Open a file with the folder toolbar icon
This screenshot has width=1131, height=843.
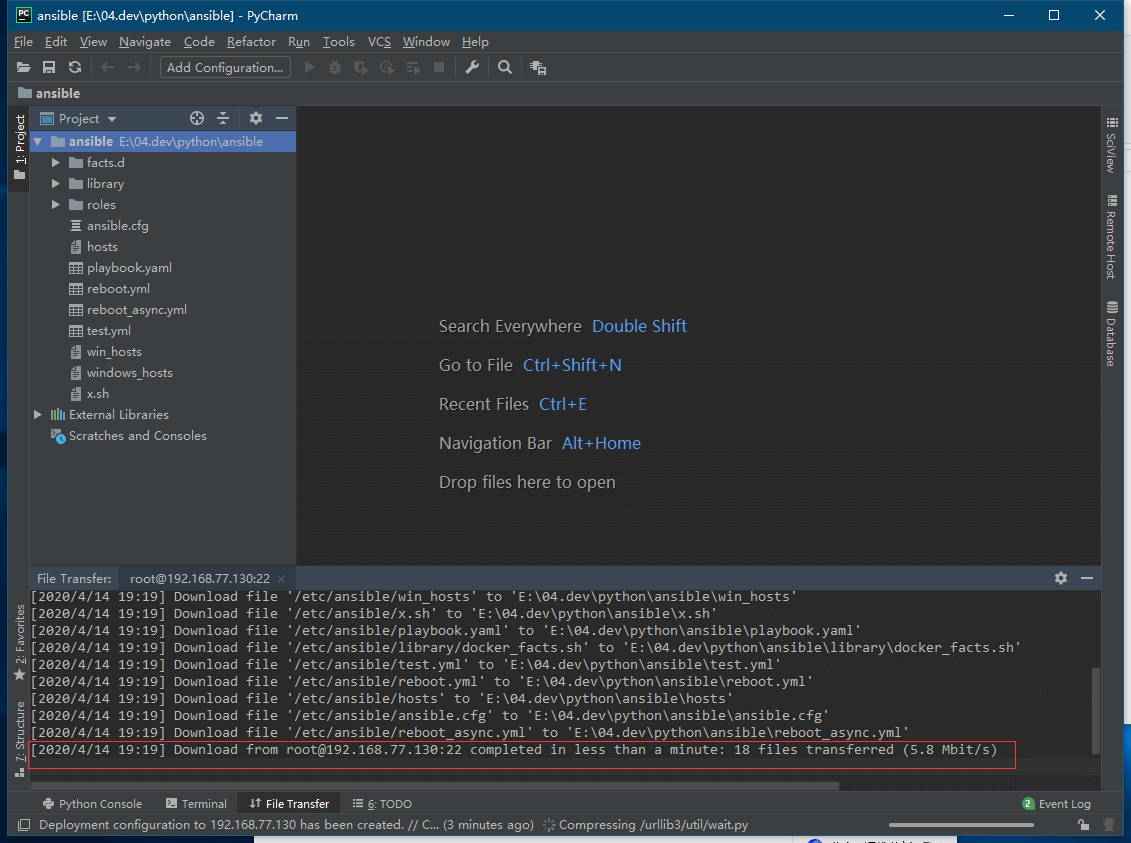(x=23, y=67)
